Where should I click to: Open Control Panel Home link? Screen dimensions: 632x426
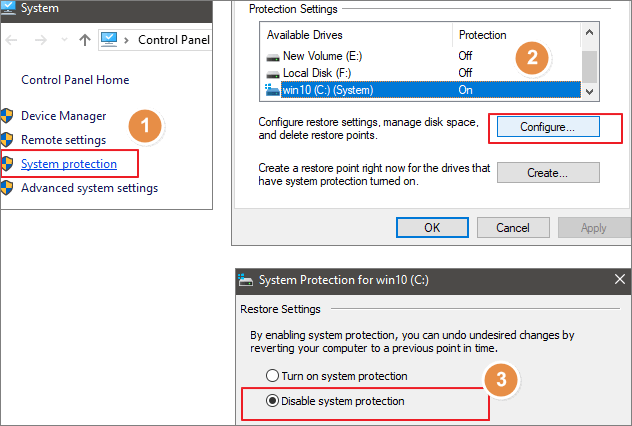pyautogui.click(x=75, y=80)
